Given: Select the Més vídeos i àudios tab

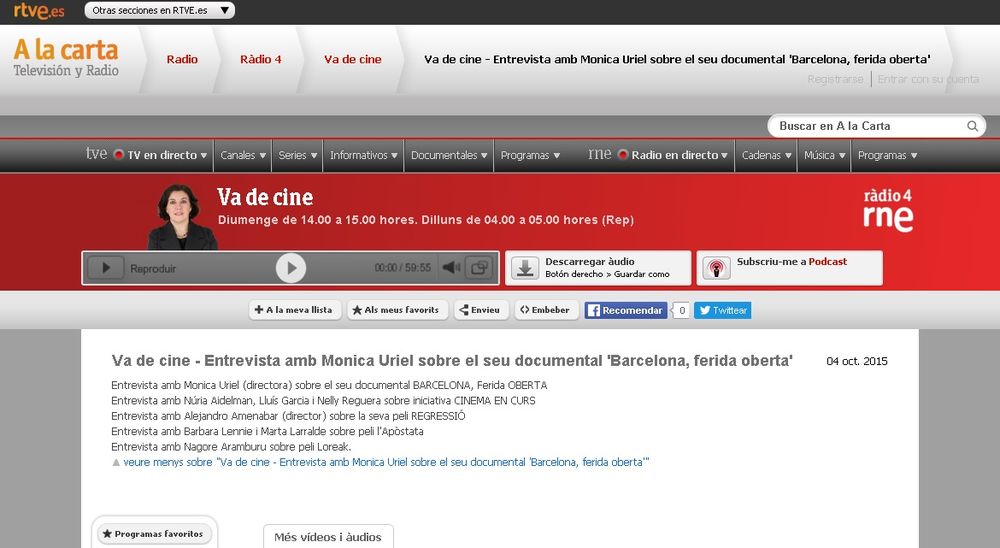Looking at the screenshot, I should point(328,537).
